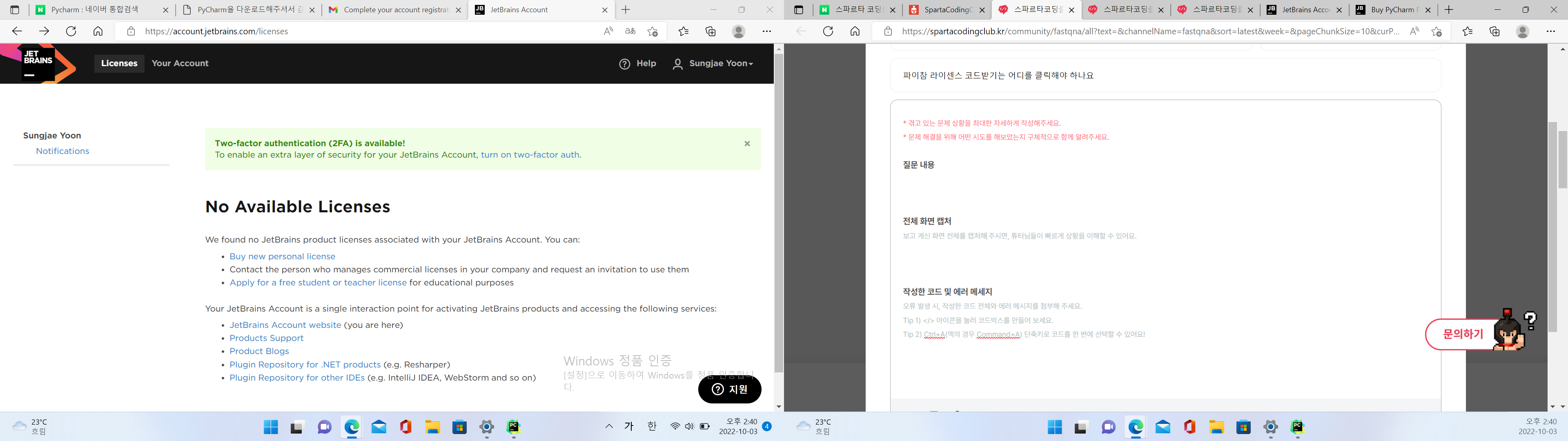This screenshot has width=1568, height=441.
Task: Open a new tab in right browser
Action: [1449, 10]
